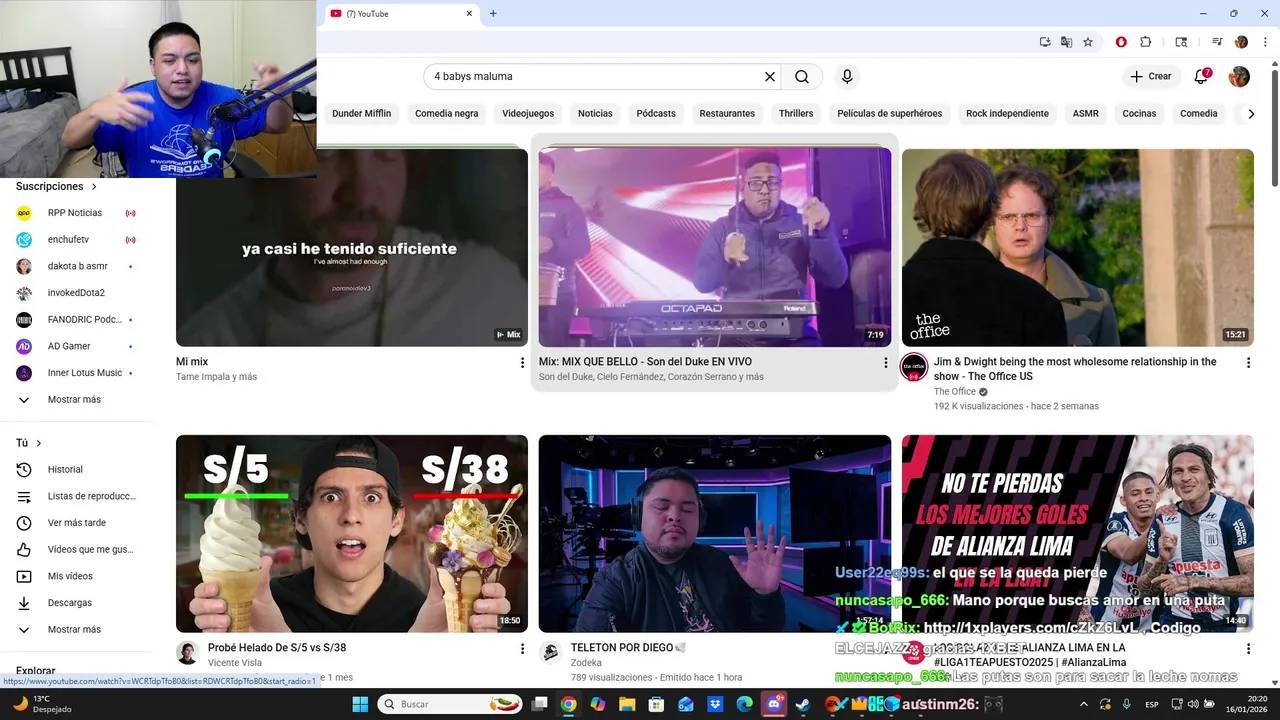Play the TELETON POR DIEGO thumbnail

(x=715, y=534)
